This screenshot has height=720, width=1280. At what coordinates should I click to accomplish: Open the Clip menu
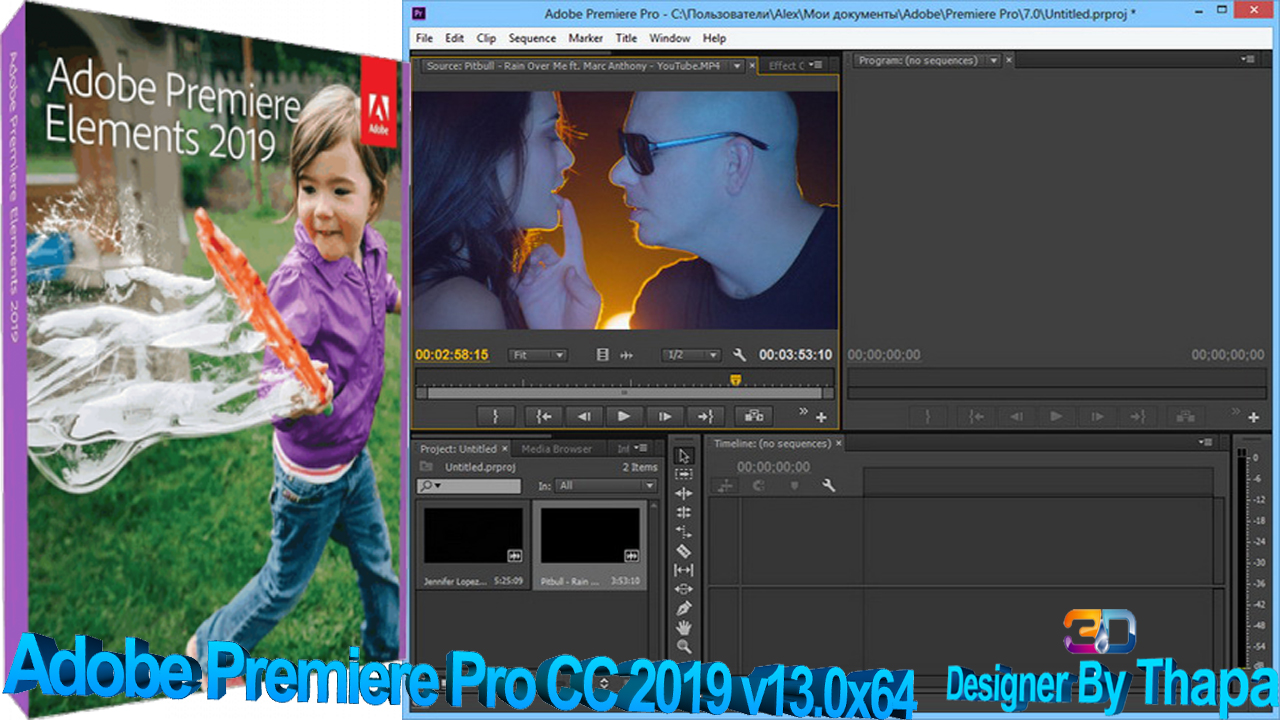[486, 38]
